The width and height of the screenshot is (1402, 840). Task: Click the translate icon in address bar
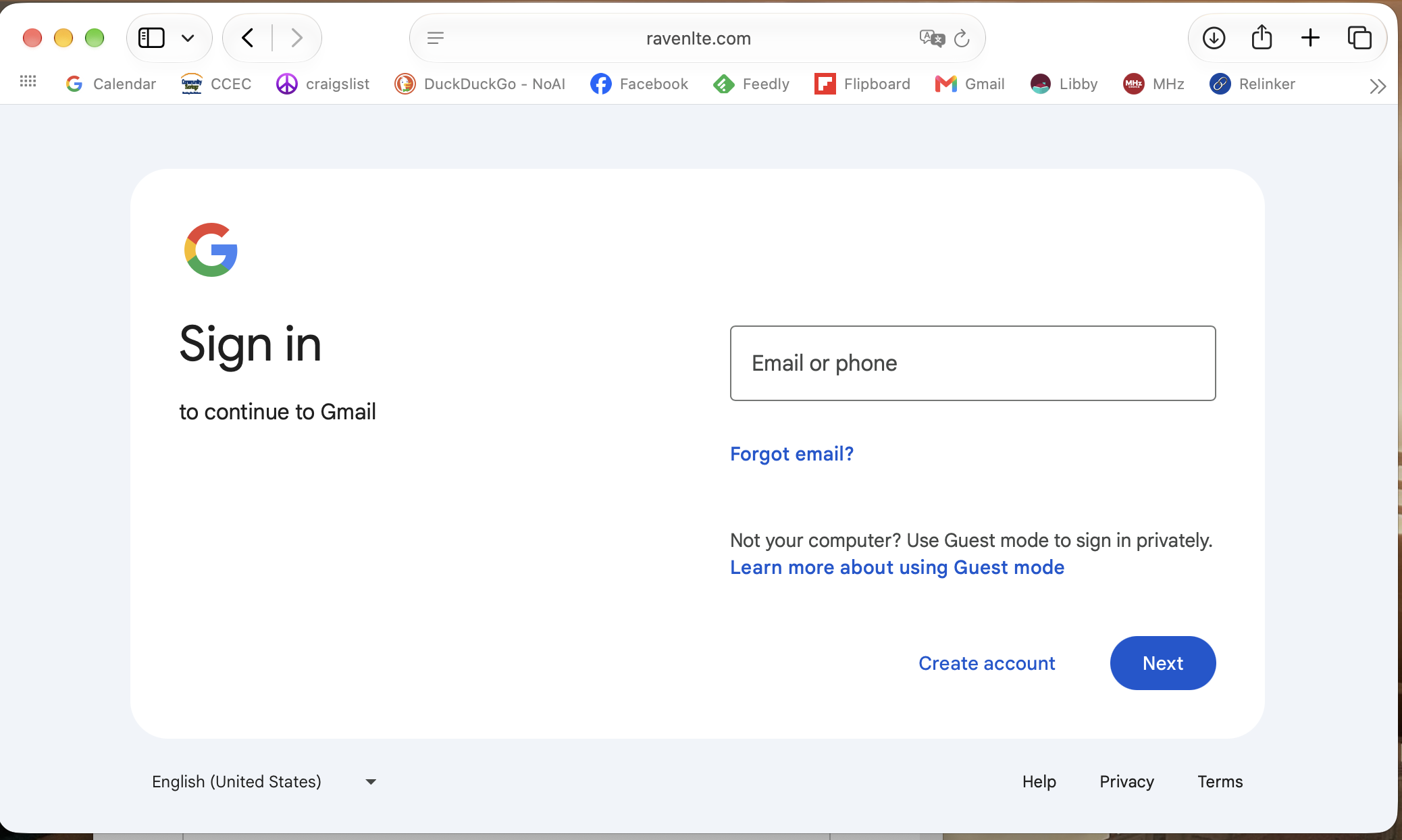[x=931, y=38]
